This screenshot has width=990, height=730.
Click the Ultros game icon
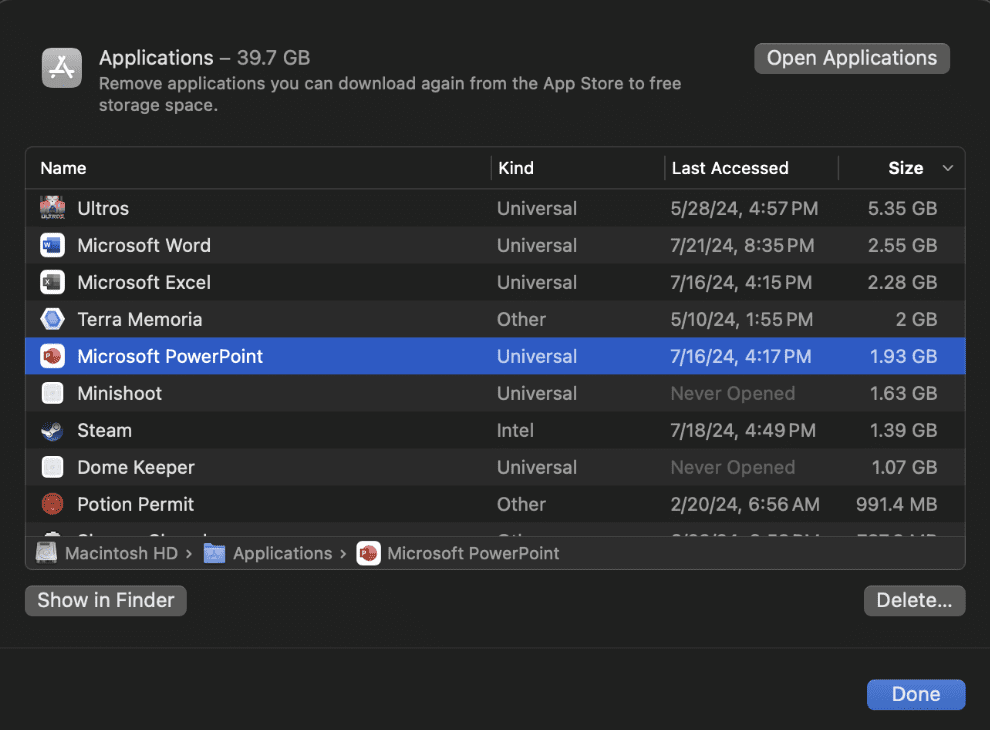tap(51, 208)
